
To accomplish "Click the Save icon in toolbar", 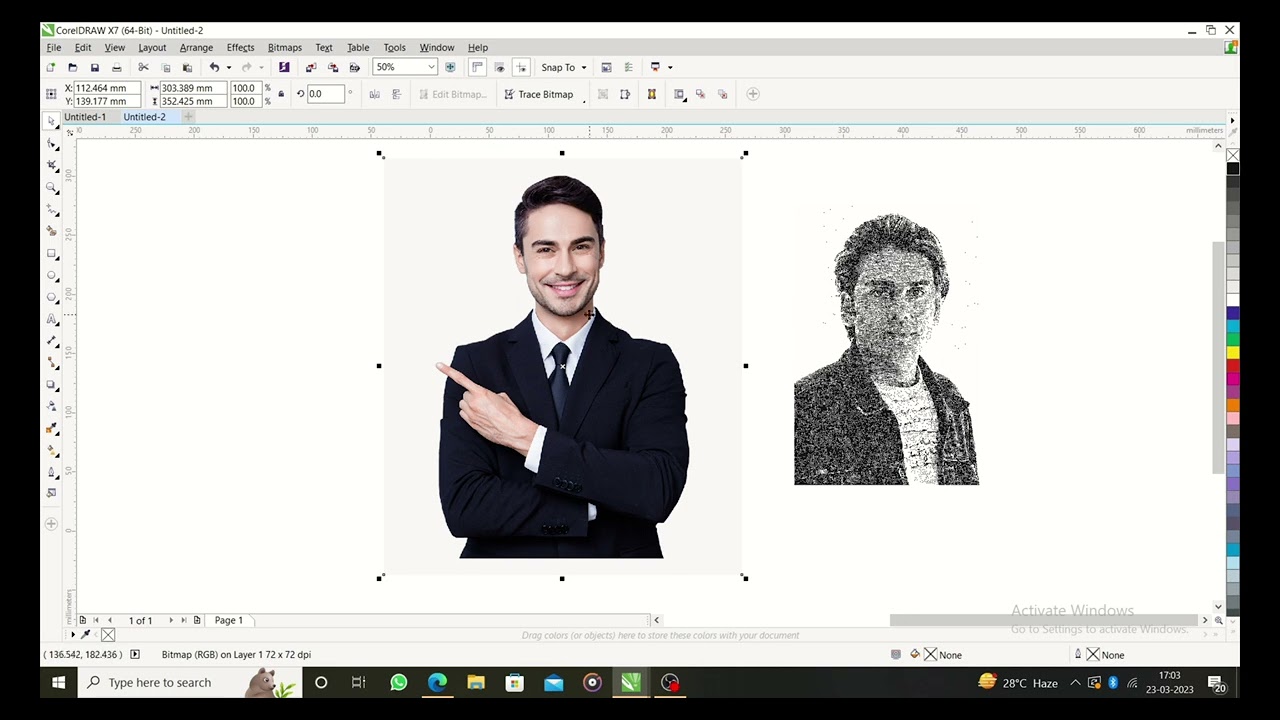I will pyautogui.click(x=95, y=67).
